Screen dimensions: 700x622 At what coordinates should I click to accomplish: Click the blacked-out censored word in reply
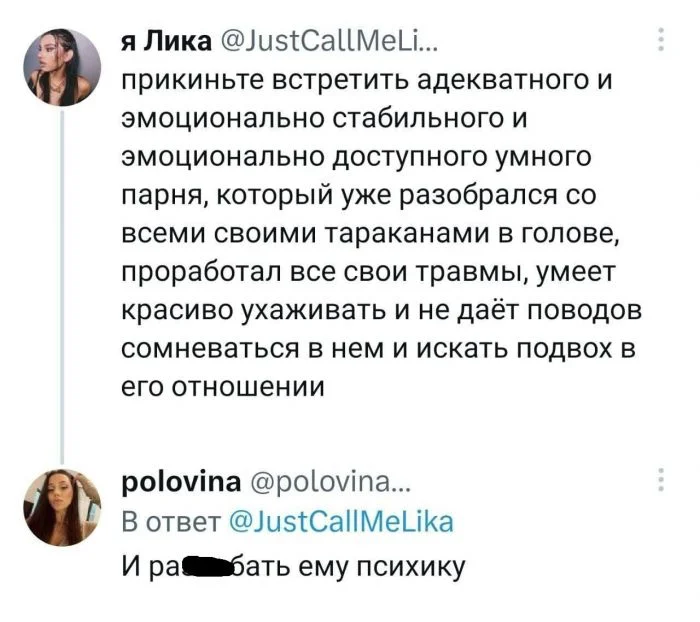point(213,566)
